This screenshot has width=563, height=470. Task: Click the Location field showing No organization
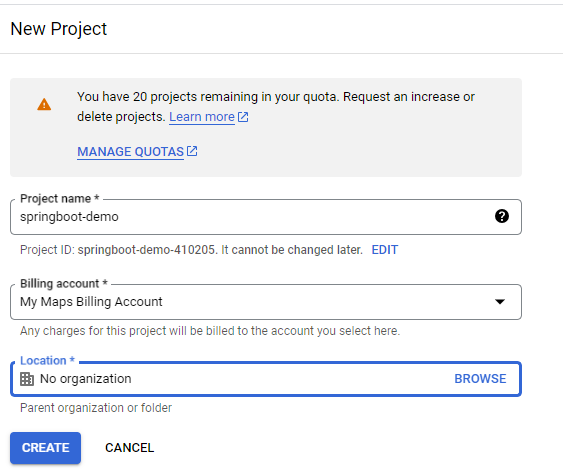point(266,379)
